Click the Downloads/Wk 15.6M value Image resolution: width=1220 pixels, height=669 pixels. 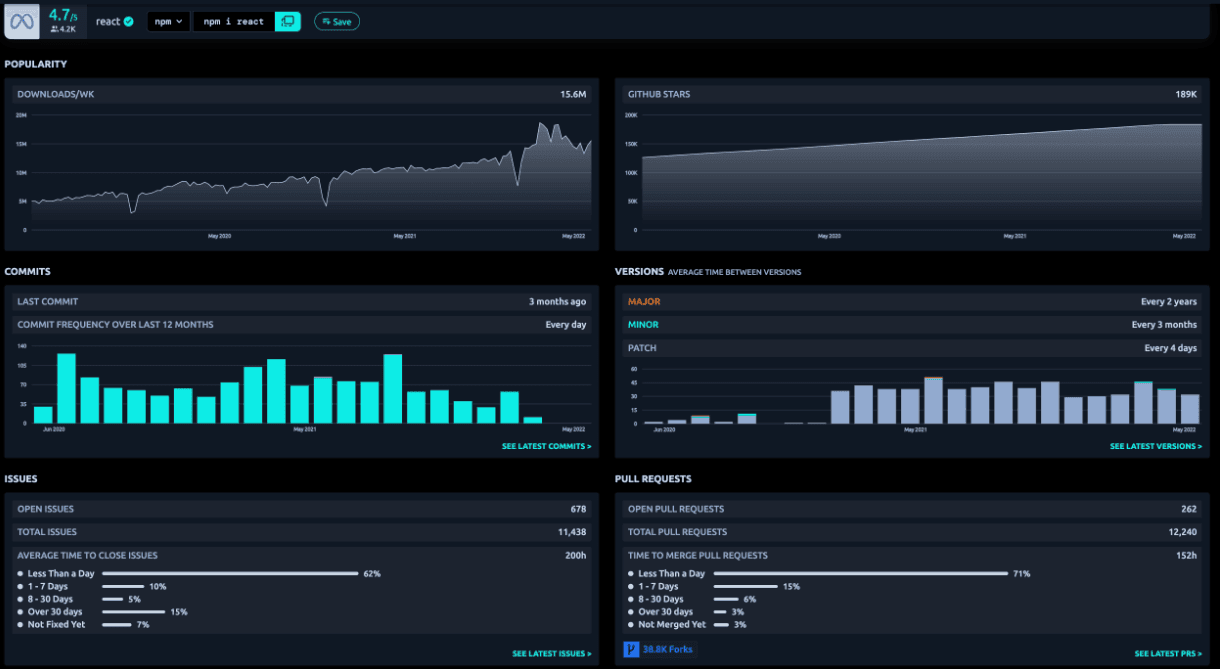(573, 94)
